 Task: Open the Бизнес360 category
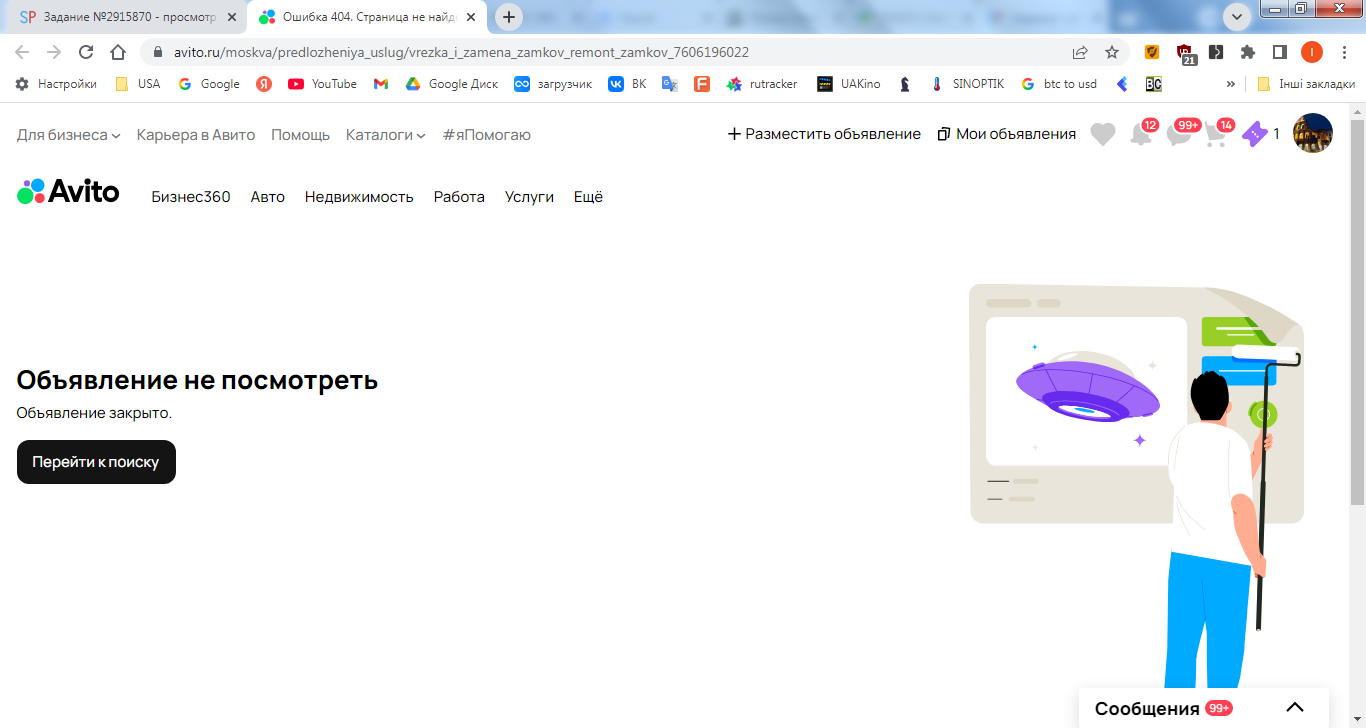[191, 197]
